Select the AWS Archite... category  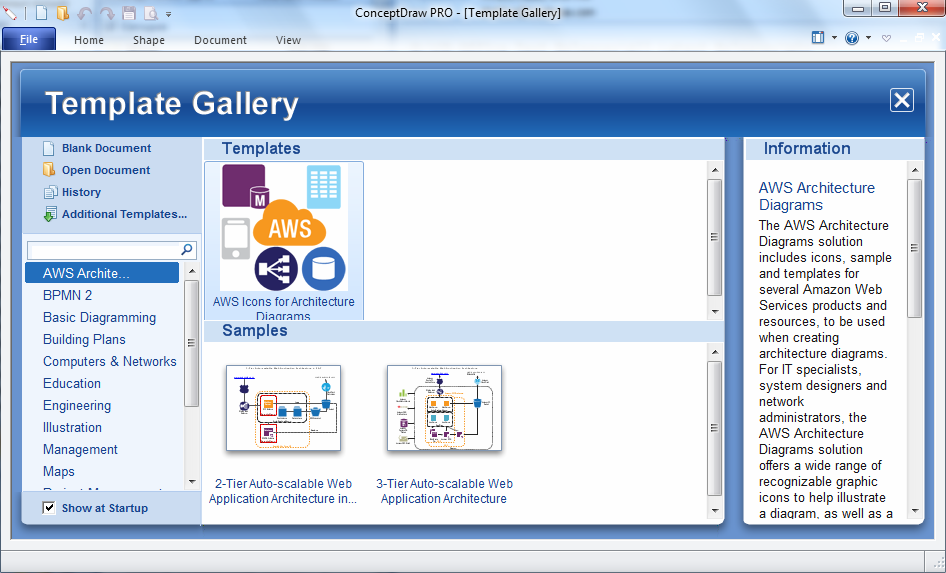pos(102,273)
